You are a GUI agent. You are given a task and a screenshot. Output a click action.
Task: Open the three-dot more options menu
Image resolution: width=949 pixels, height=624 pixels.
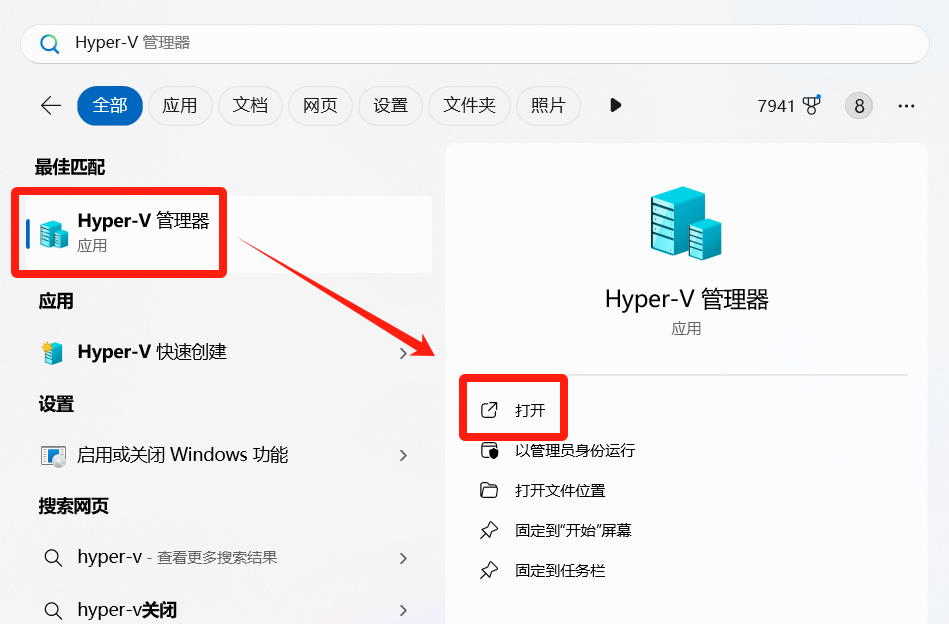click(x=906, y=105)
